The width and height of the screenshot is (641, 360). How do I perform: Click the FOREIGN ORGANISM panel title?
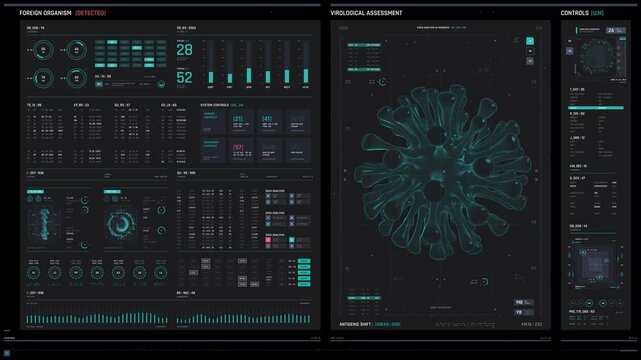pos(45,13)
